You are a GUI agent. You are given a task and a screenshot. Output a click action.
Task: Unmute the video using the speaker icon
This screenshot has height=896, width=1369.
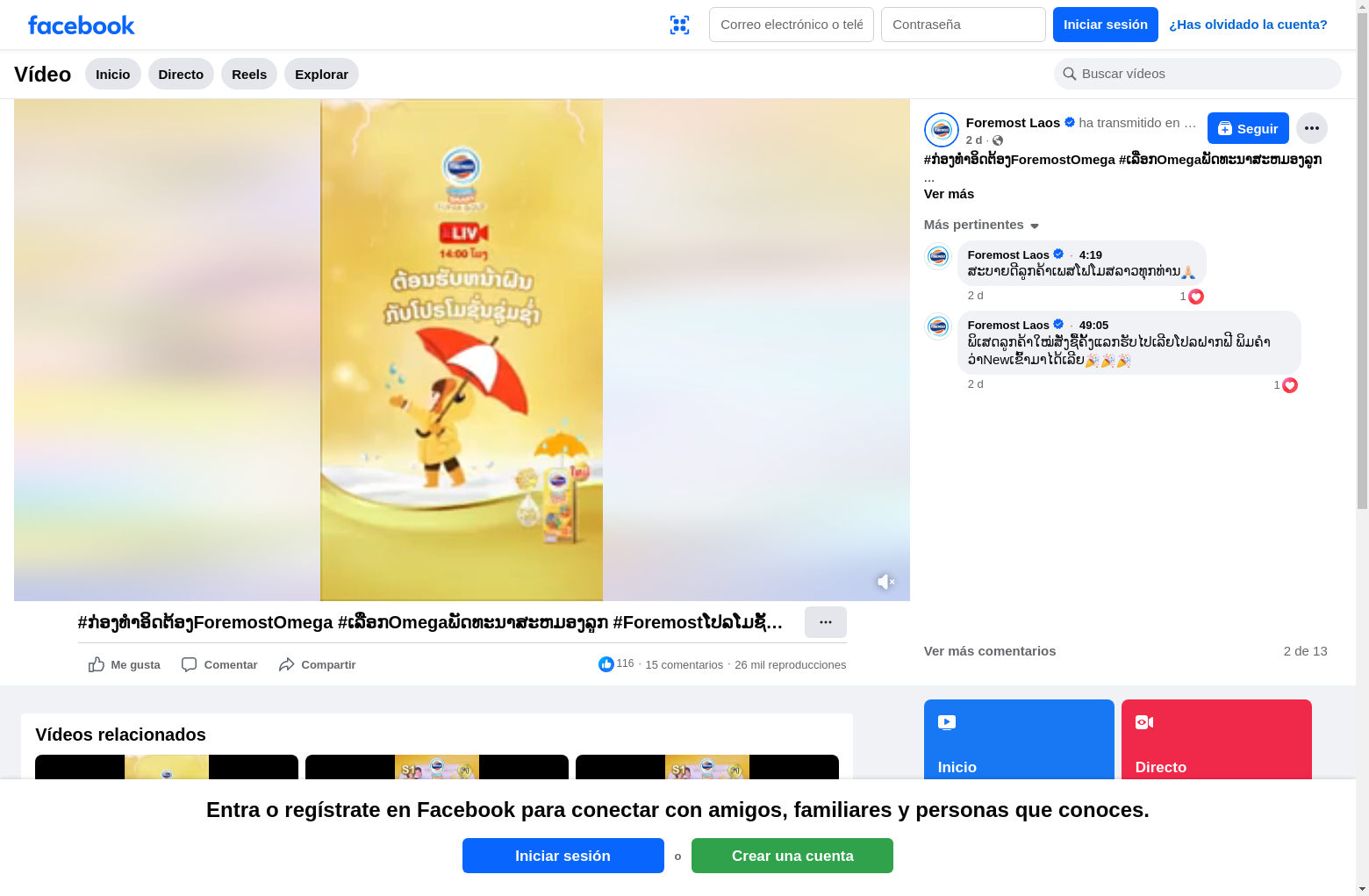(885, 582)
